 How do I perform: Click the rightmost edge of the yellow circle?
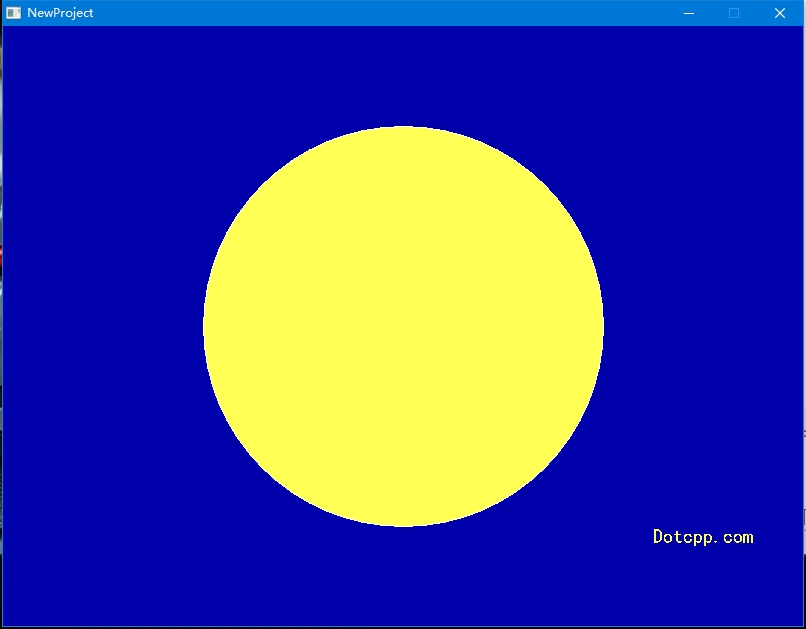pyautogui.click(x=600, y=326)
